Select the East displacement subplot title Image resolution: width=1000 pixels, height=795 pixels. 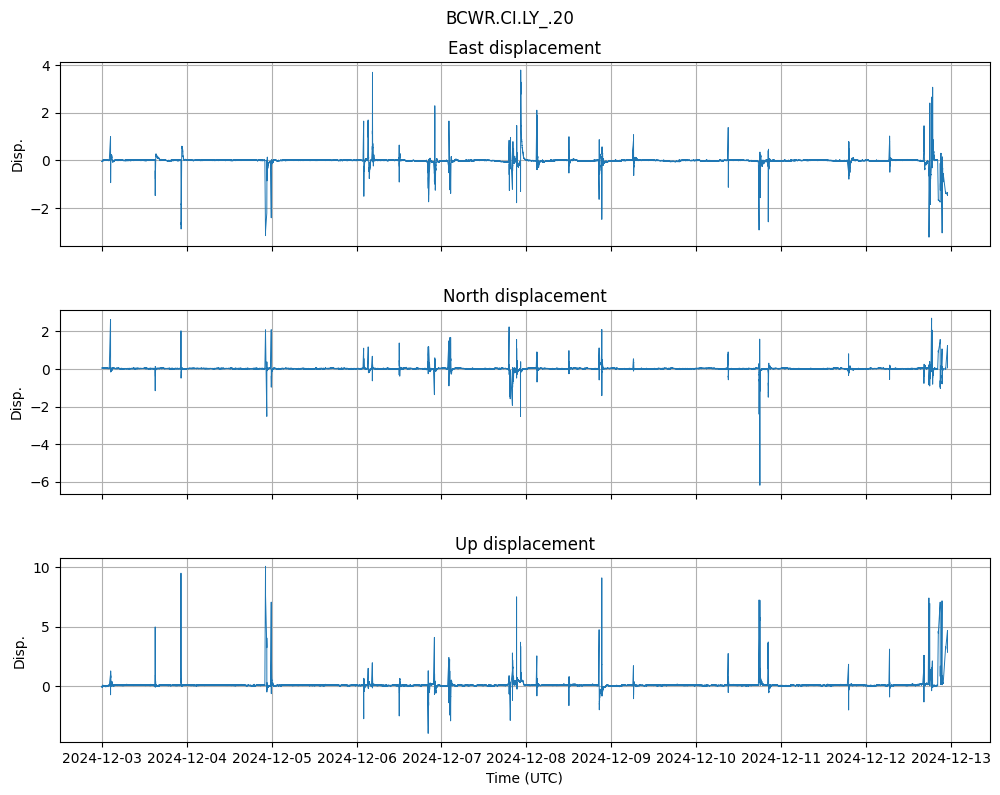[524, 48]
